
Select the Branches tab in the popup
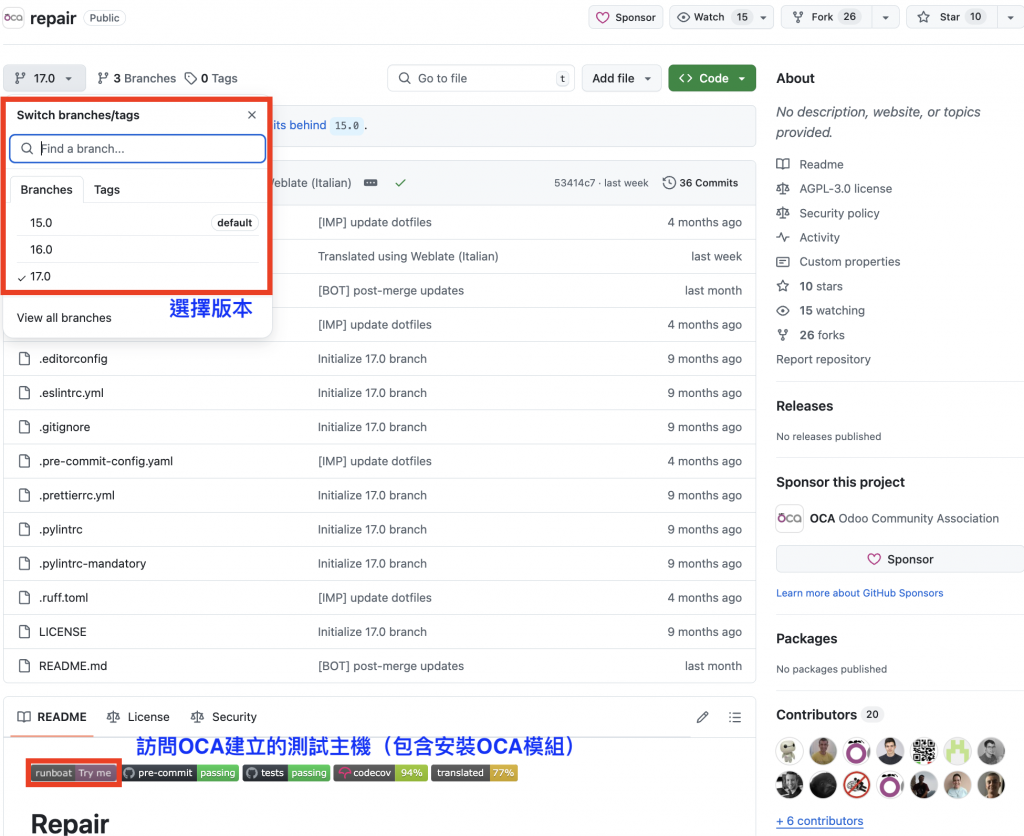(x=46, y=189)
